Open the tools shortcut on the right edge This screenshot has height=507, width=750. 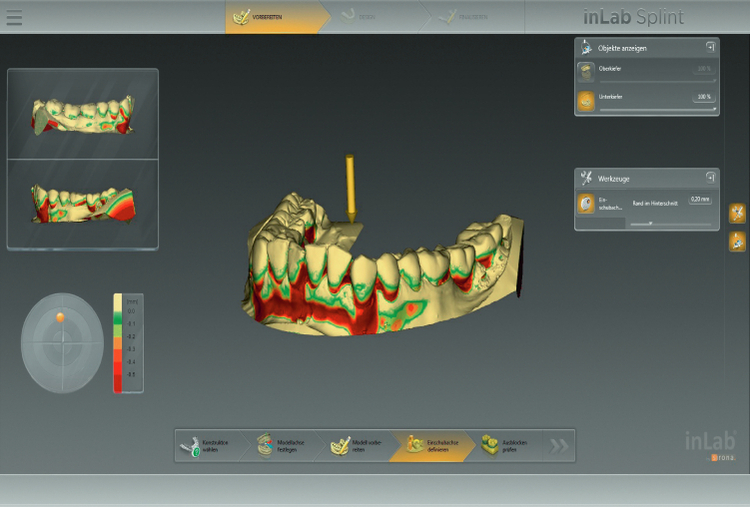click(x=738, y=212)
